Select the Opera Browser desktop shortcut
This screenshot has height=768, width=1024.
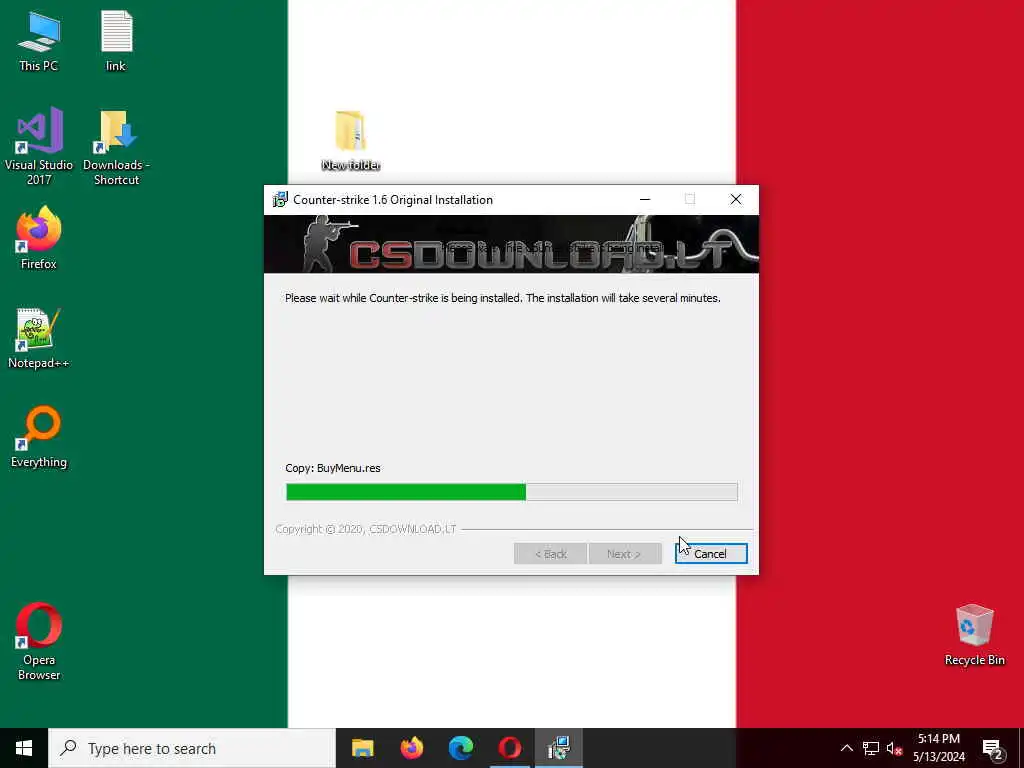tap(39, 641)
